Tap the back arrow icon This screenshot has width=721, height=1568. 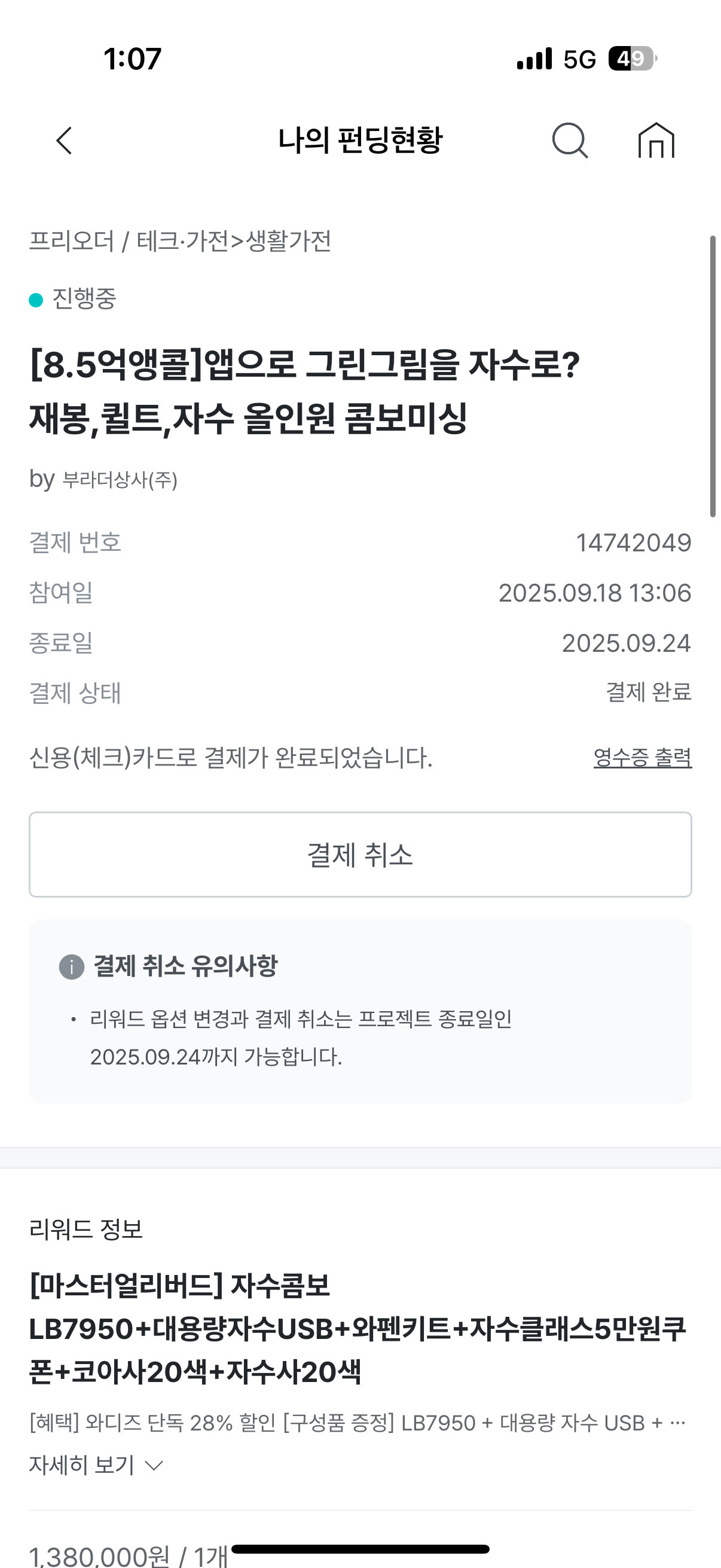65,141
